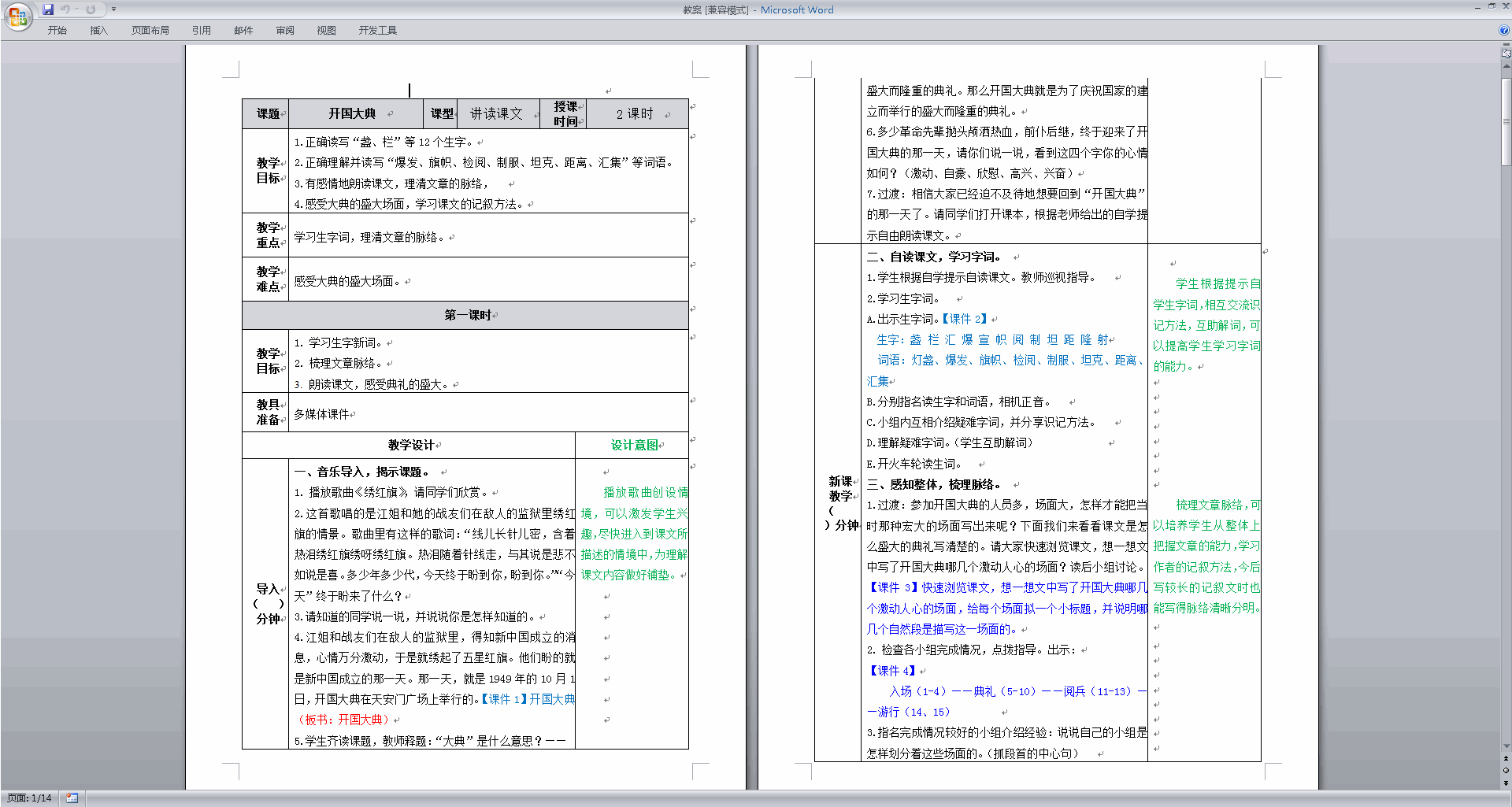Click the 第一课时 section heading row
This screenshot has width=1512, height=807.
467,315
